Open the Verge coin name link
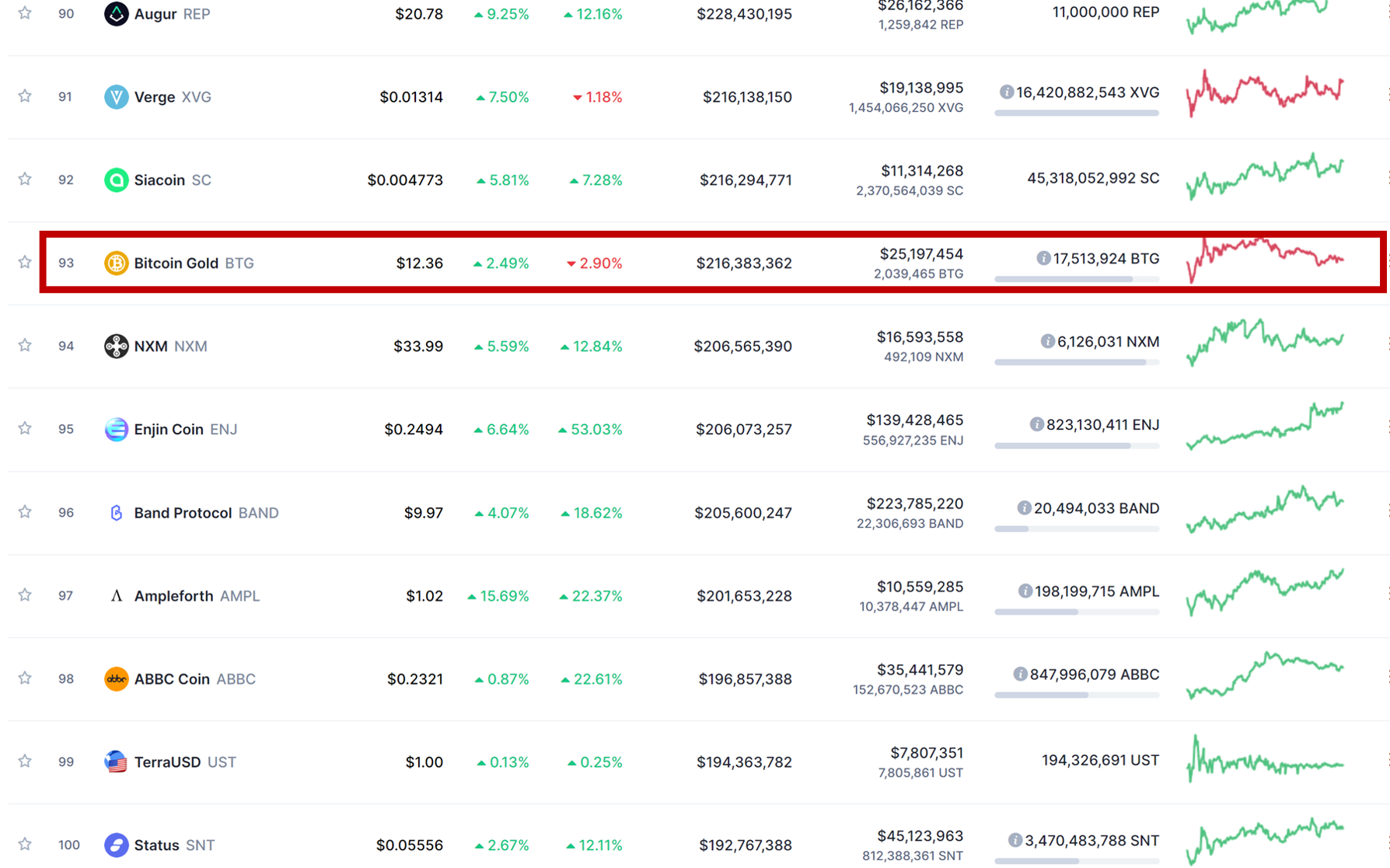The height and width of the screenshot is (868, 1390). [155, 97]
